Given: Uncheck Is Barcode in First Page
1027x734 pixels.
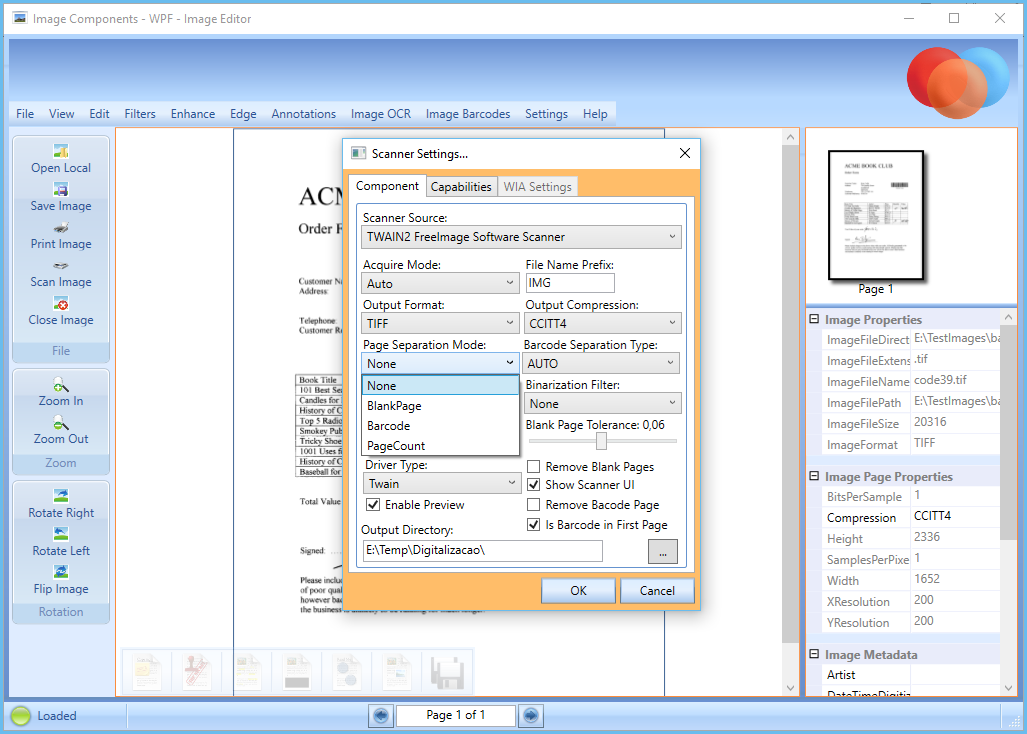Looking at the screenshot, I should pos(534,524).
